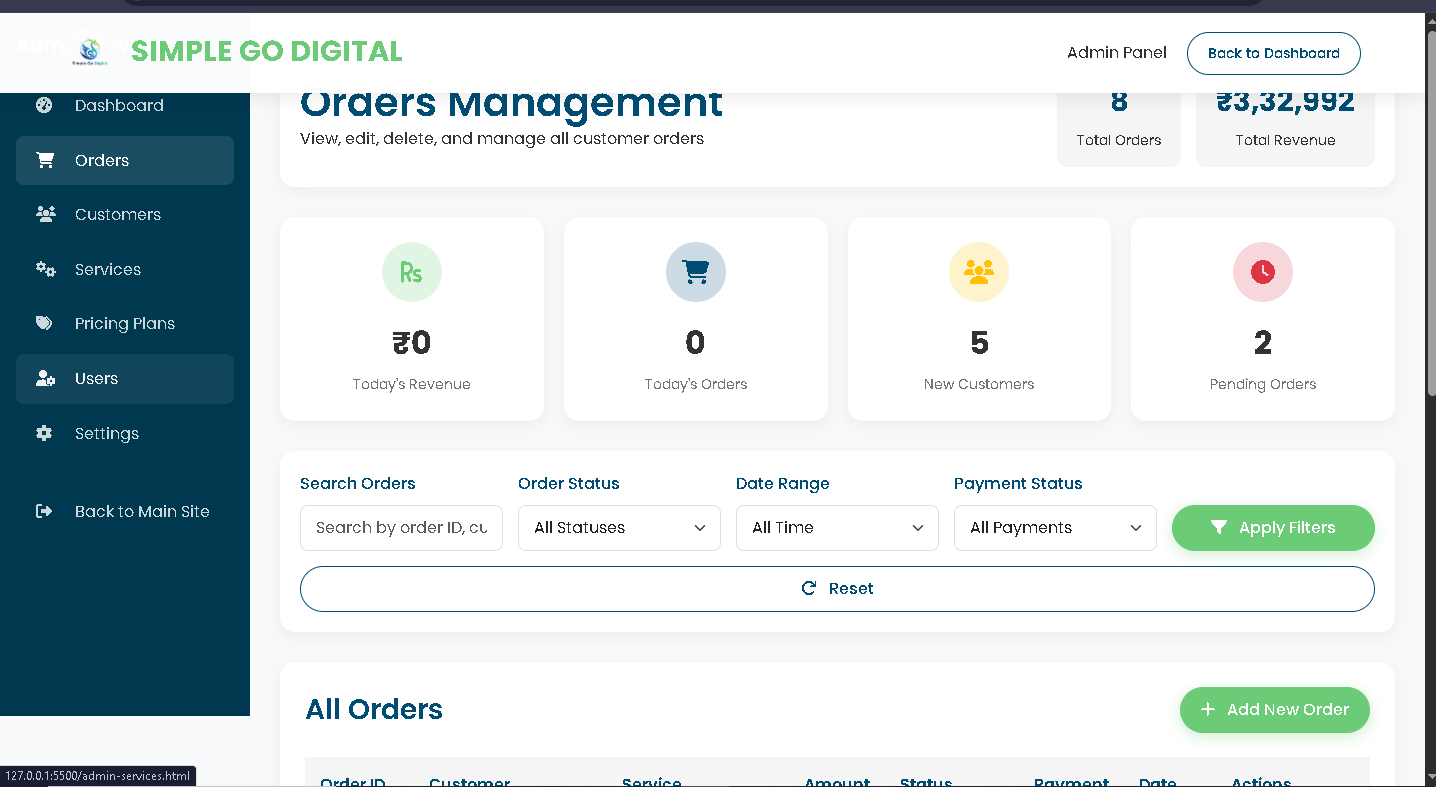The image size is (1436, 787).
Task: Go to Customers in the sidebar menu
Action: click(118, 214)
